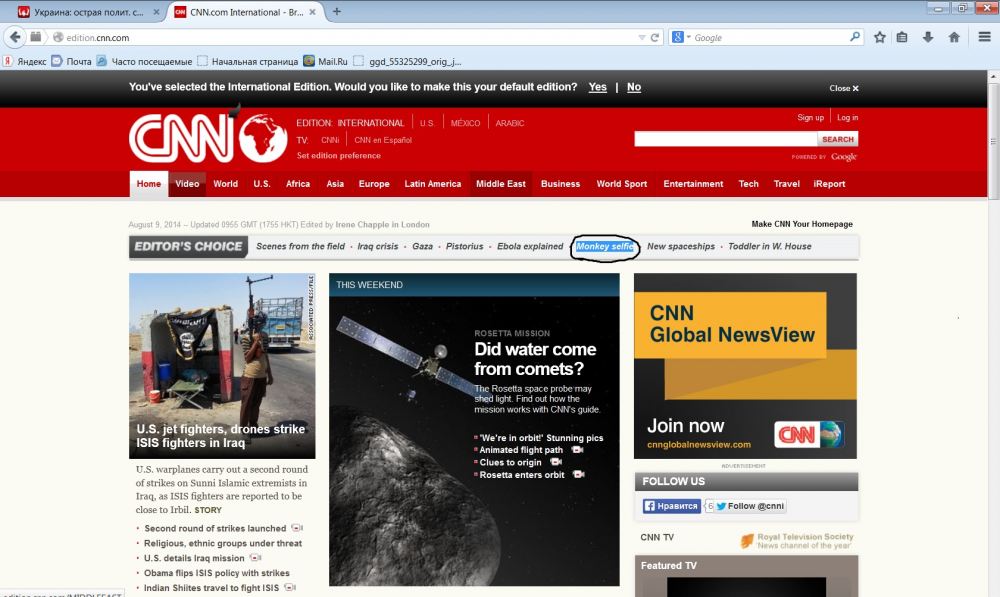Close the edition notification banner
Image resolution: width=1000 pixels, height=597 pixels.
tap(844, 88)
